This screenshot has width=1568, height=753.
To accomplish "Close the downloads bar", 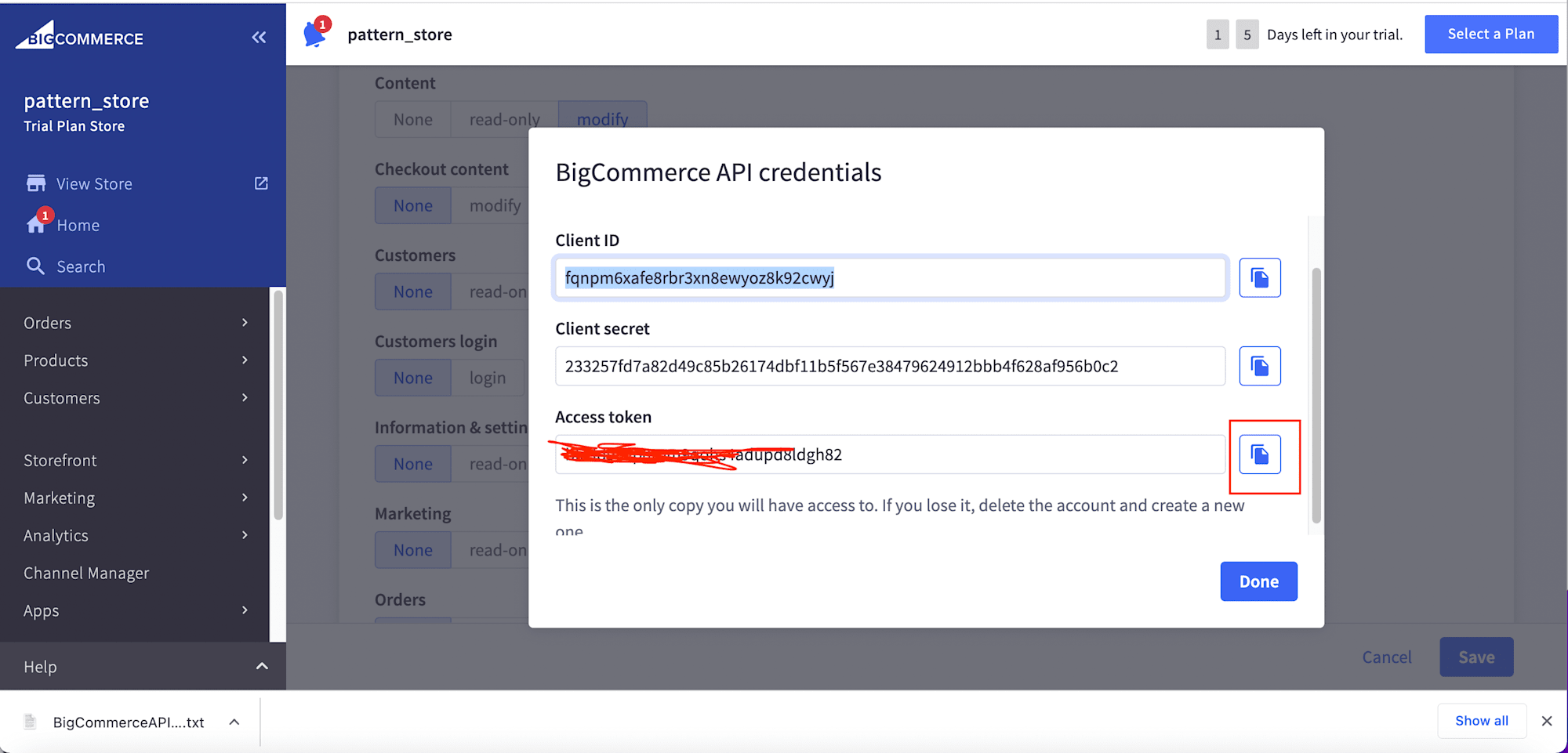I will [1546, 721].
